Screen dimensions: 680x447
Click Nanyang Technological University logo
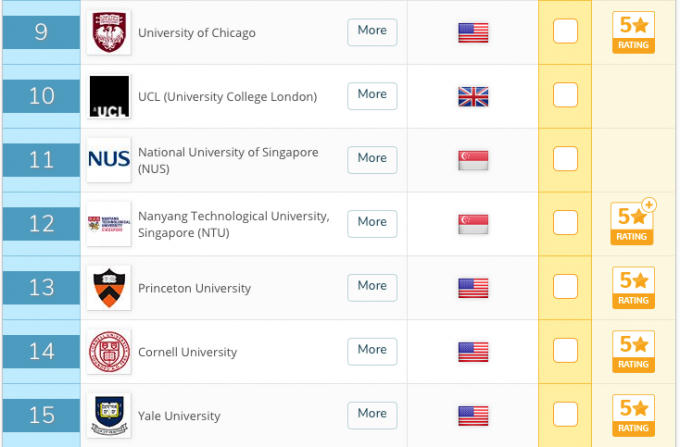[x=108, y=224]
